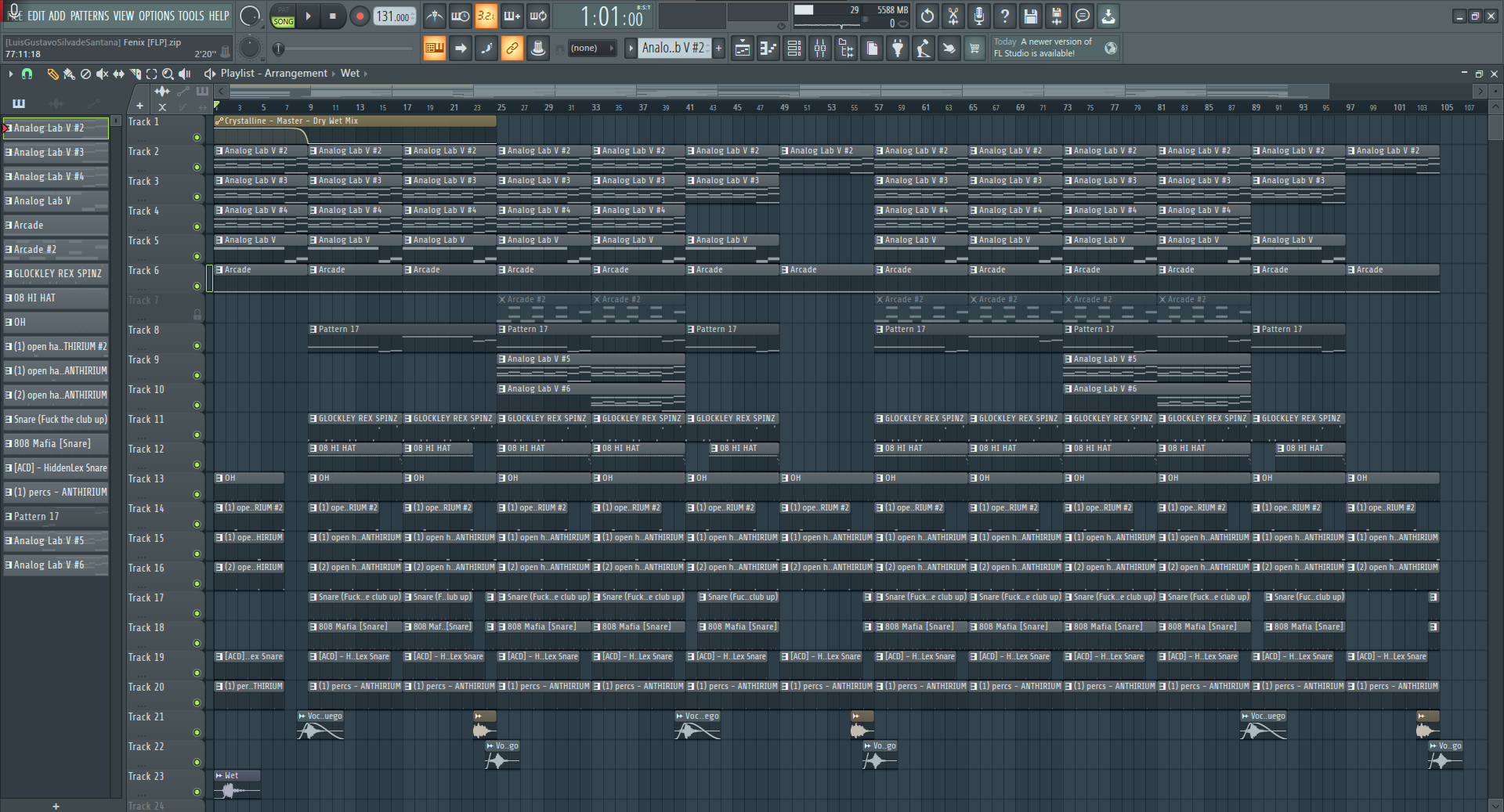Image resolution: width=1504 pixels, height=812 pixels.
Task: Mute Track 6 with its green LED
Action: (197, 286)
